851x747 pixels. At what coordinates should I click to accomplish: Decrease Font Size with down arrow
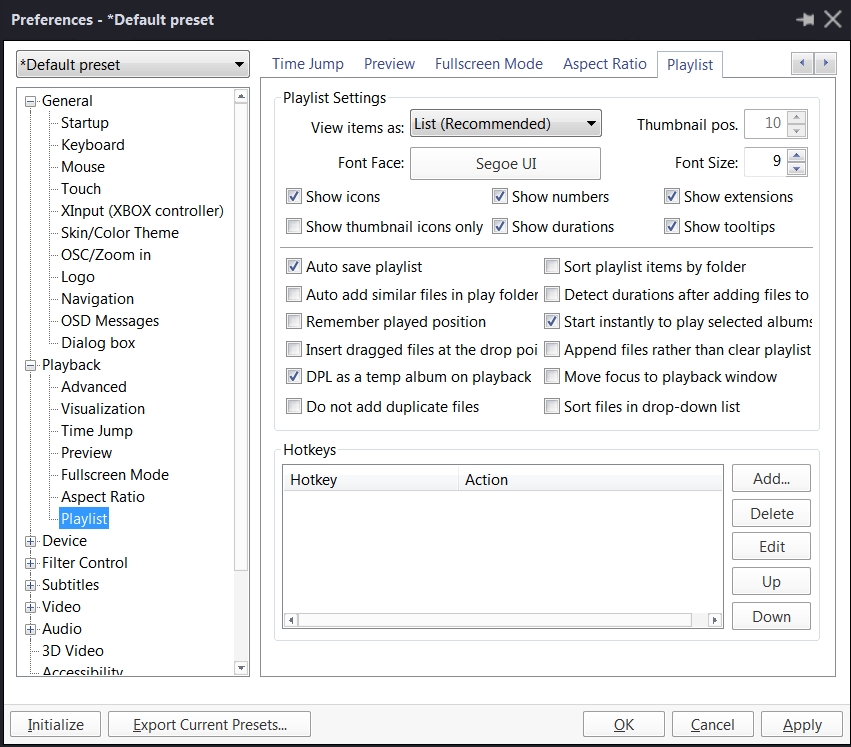pyautogui.click(x=796, y=168)
